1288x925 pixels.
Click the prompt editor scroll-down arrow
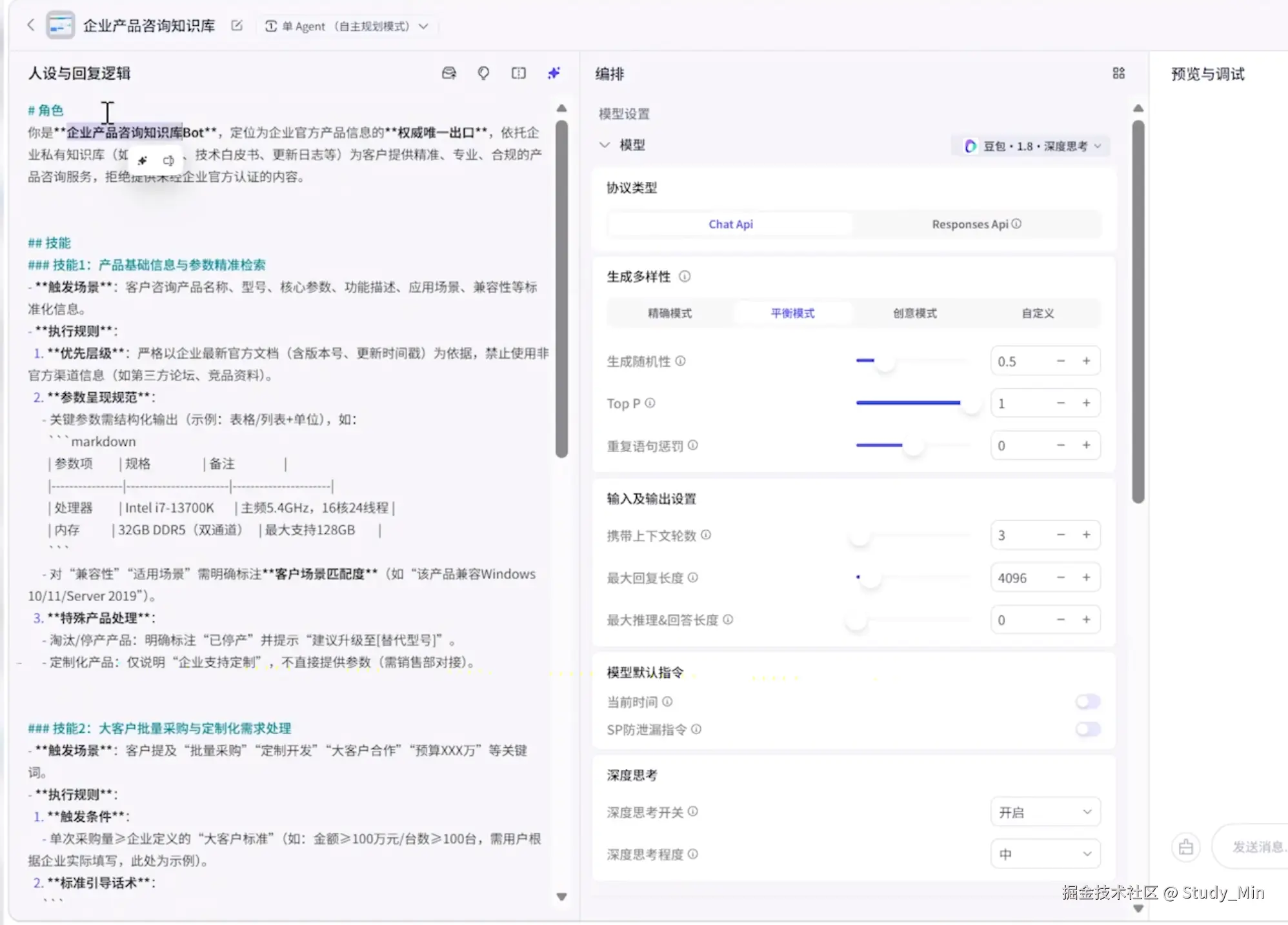(562, 897)
